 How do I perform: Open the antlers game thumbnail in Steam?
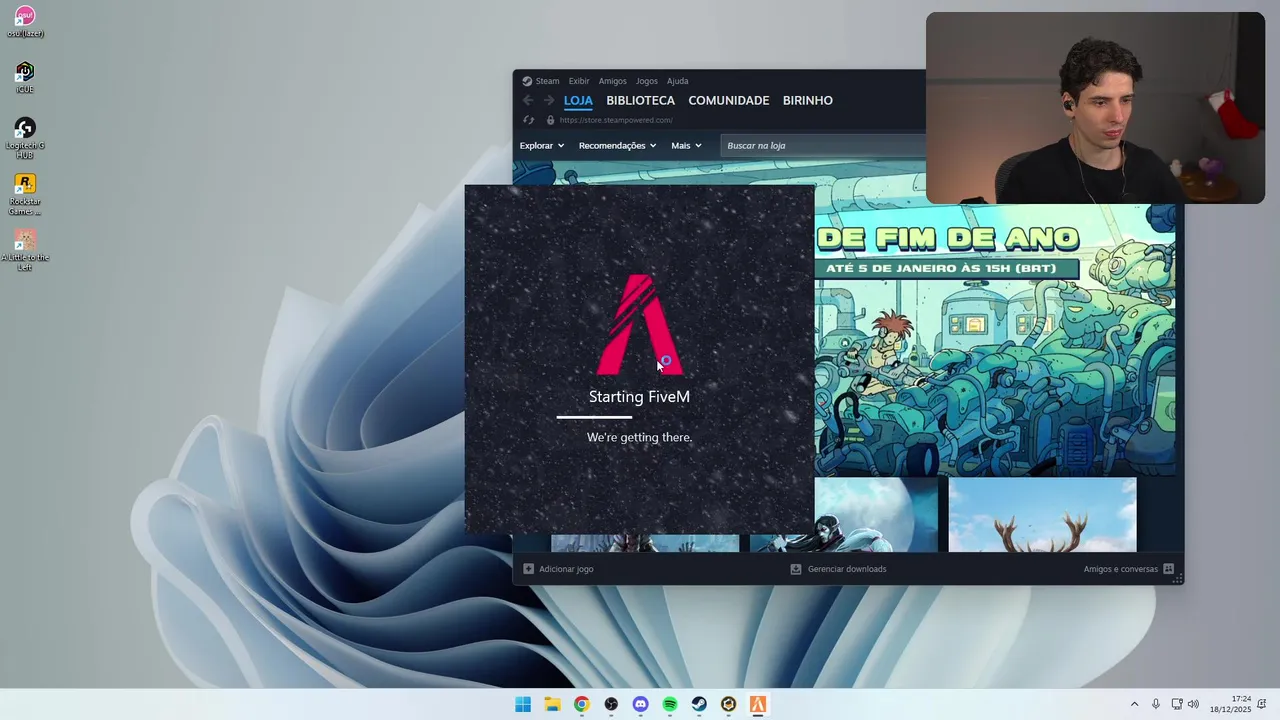(1042, 514)
